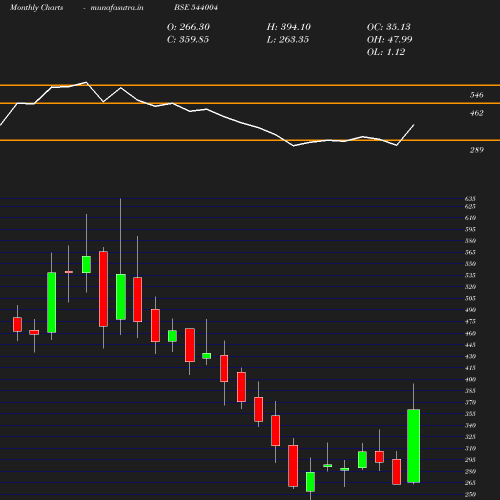Click the top orange horizontal level line
The image size is (500, 500).
pos(250,85)
